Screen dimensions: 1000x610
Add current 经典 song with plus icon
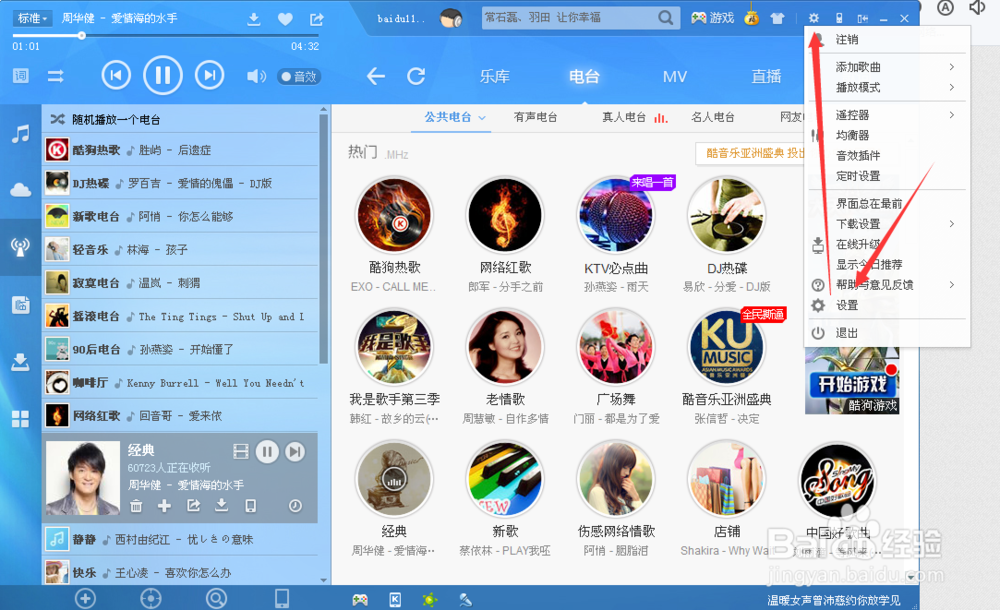[165, 506]
